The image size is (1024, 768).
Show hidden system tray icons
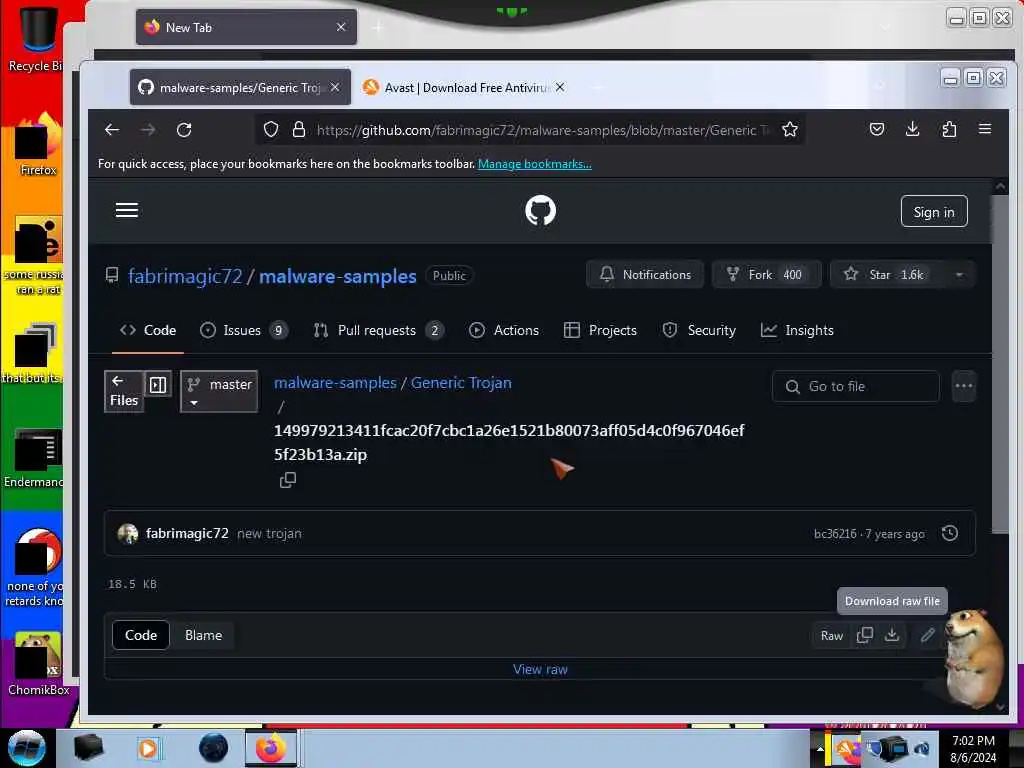tap(820, 748)
